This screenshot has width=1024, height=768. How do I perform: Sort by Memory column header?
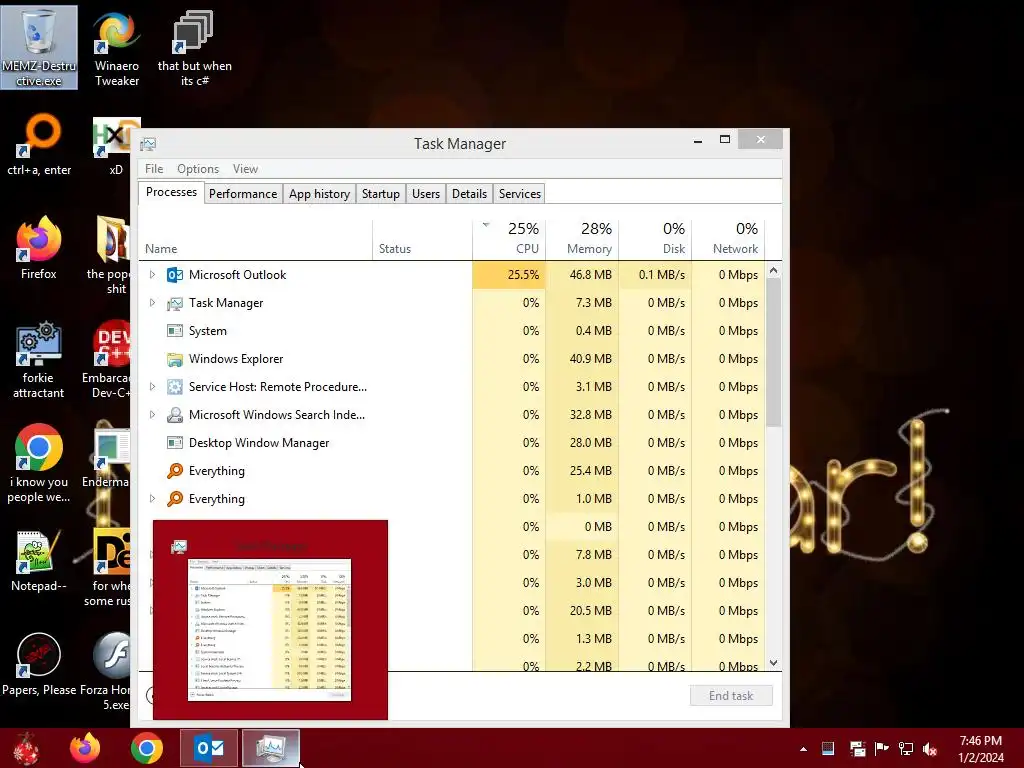583,239
